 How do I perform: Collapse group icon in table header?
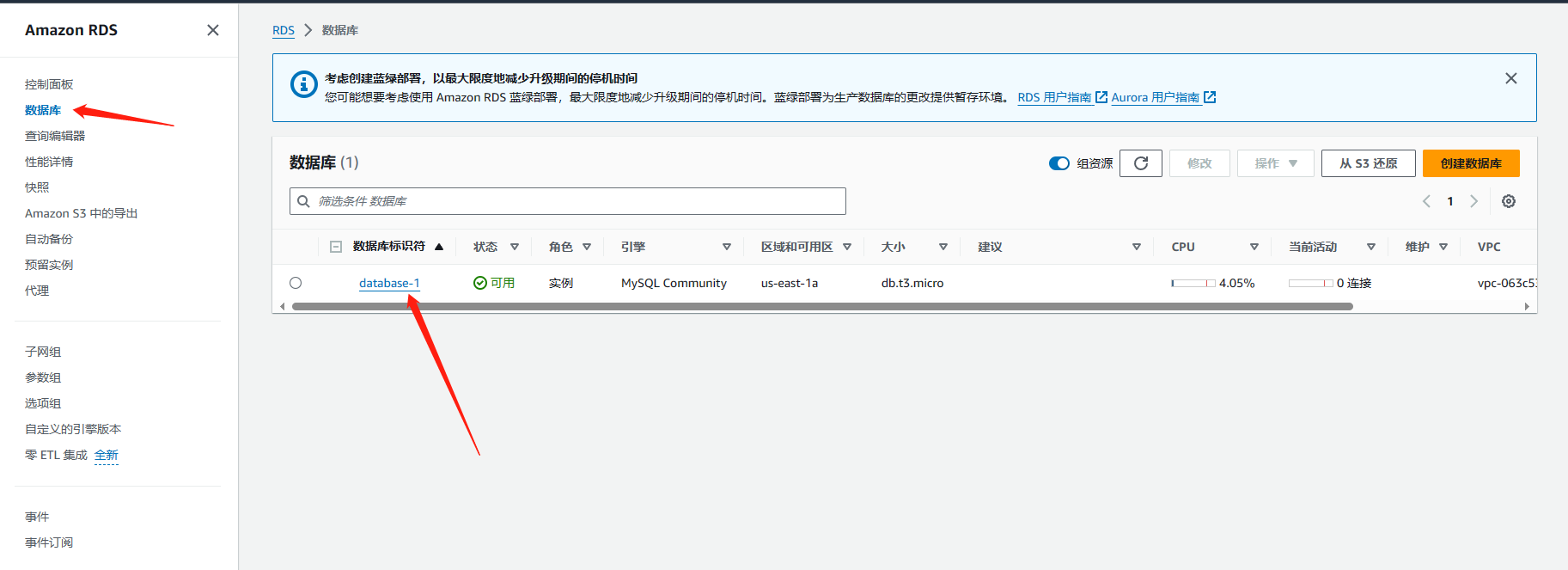click(x=336, y=247)
